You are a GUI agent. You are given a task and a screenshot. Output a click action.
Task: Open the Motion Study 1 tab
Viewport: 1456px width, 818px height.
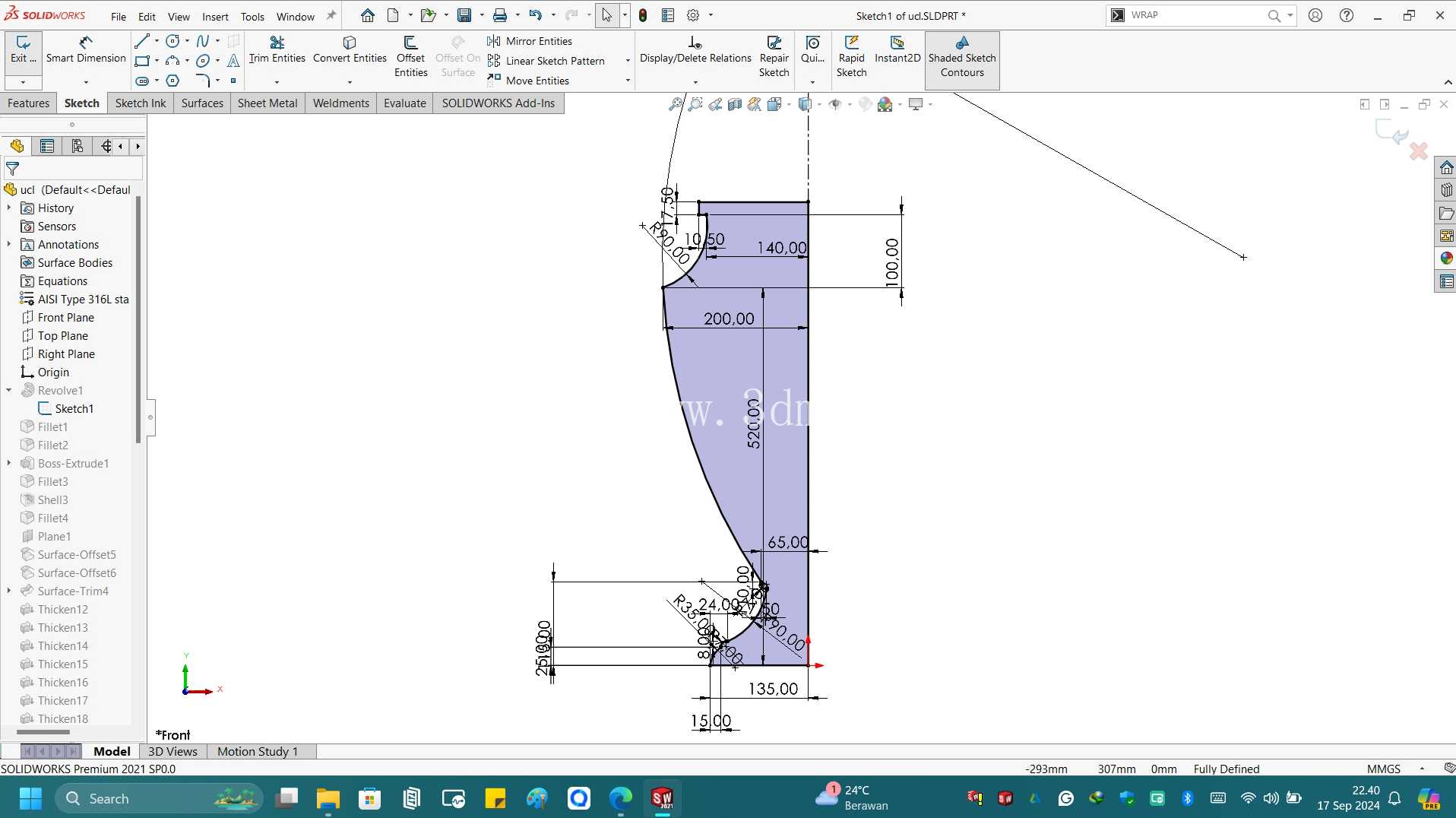(x=258, y=751)
